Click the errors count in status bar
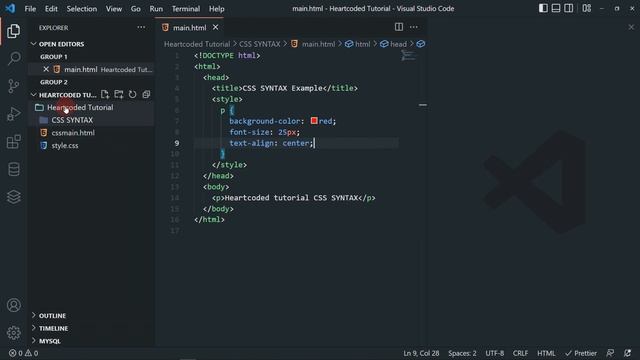This screenshot has width=640, height=360. (x=16, y=353)
